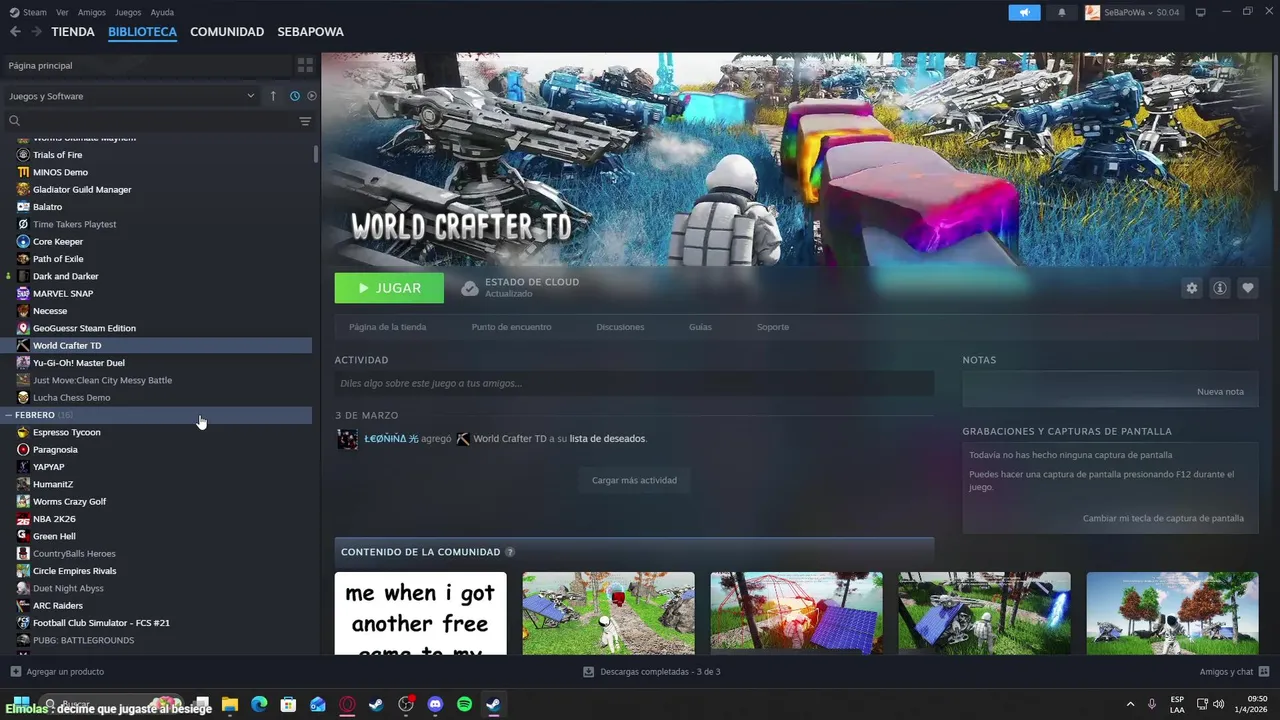Screen dimensions: 1280x720
Task: Open Spotify from the taskbar
Action: 464,704
